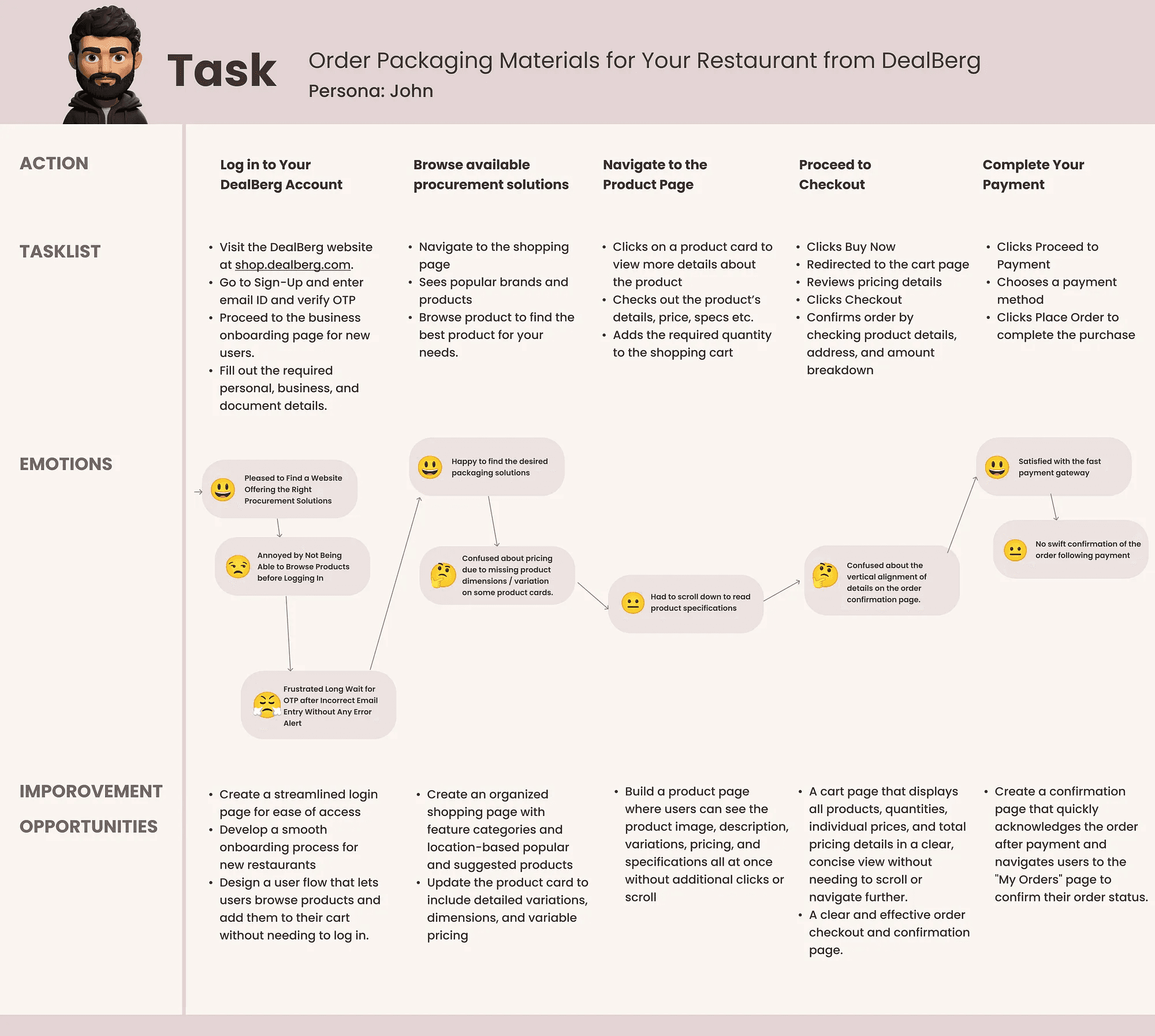Click "No swift confirmation of the order" text
The height and width of the screenshot is (1036, 1155).
1088,550
